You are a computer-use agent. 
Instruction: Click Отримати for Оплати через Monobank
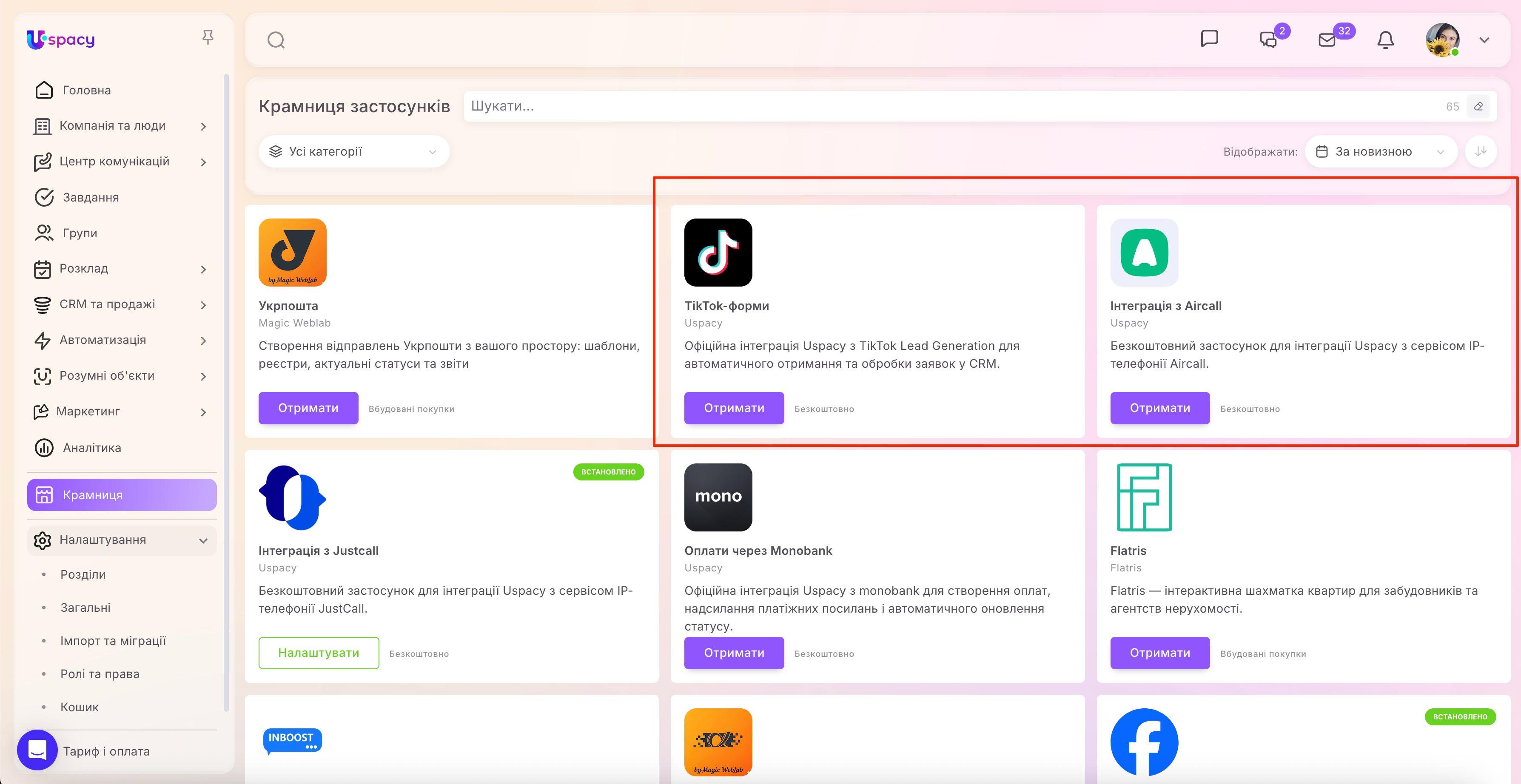(x=734, y=653)
